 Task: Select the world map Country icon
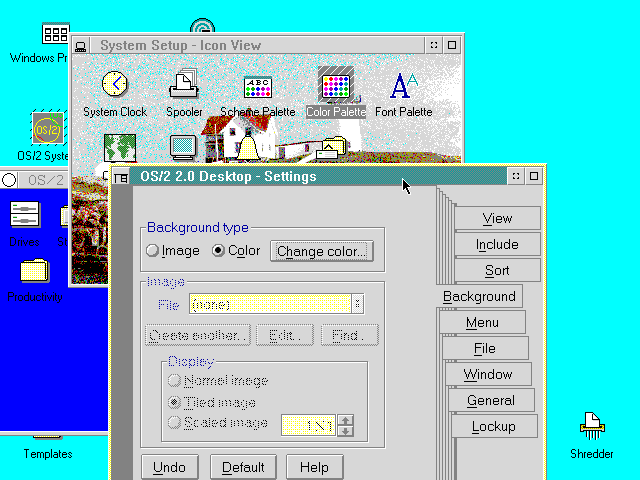pos(120,147)
